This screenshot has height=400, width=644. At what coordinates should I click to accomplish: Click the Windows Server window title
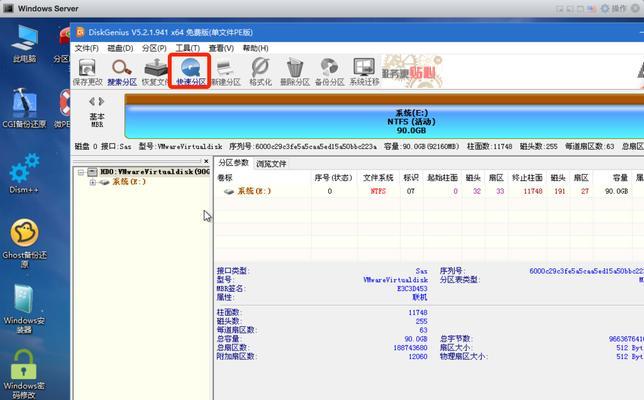tap(48, 8)
